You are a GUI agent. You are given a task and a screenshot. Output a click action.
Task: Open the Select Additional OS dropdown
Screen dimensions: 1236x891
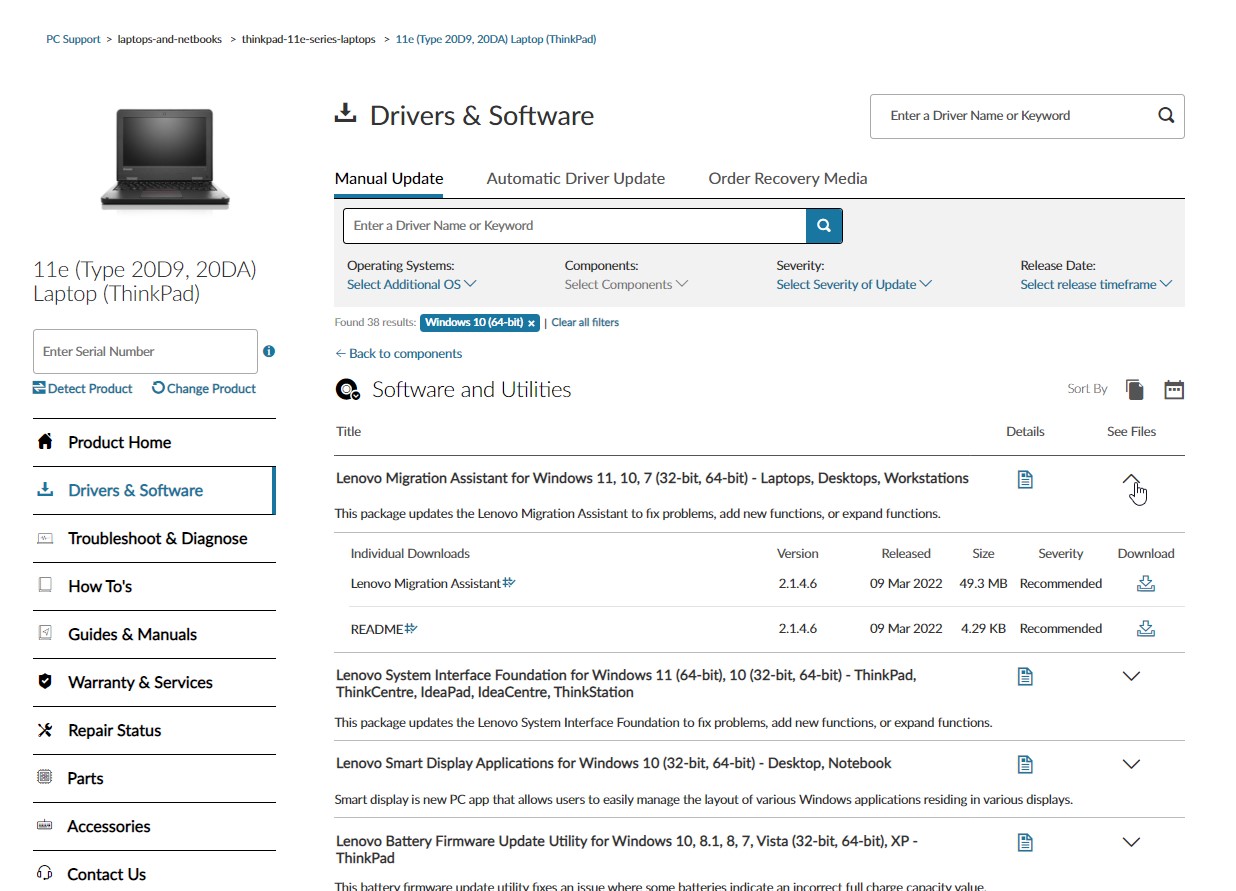pos(410,284)
